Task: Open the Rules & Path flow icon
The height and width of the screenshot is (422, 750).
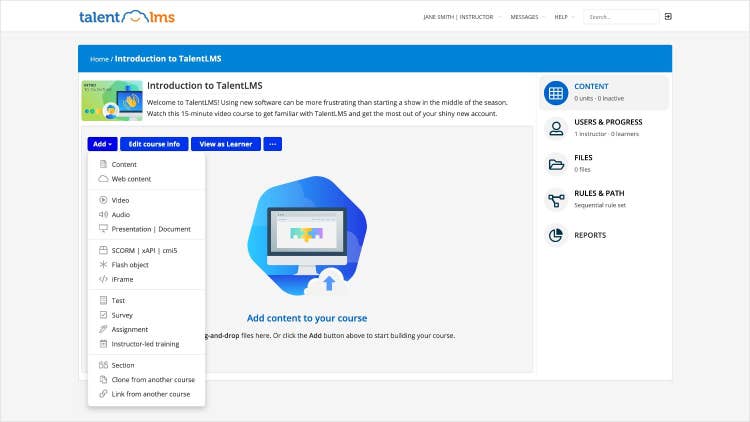Action: 556,200
